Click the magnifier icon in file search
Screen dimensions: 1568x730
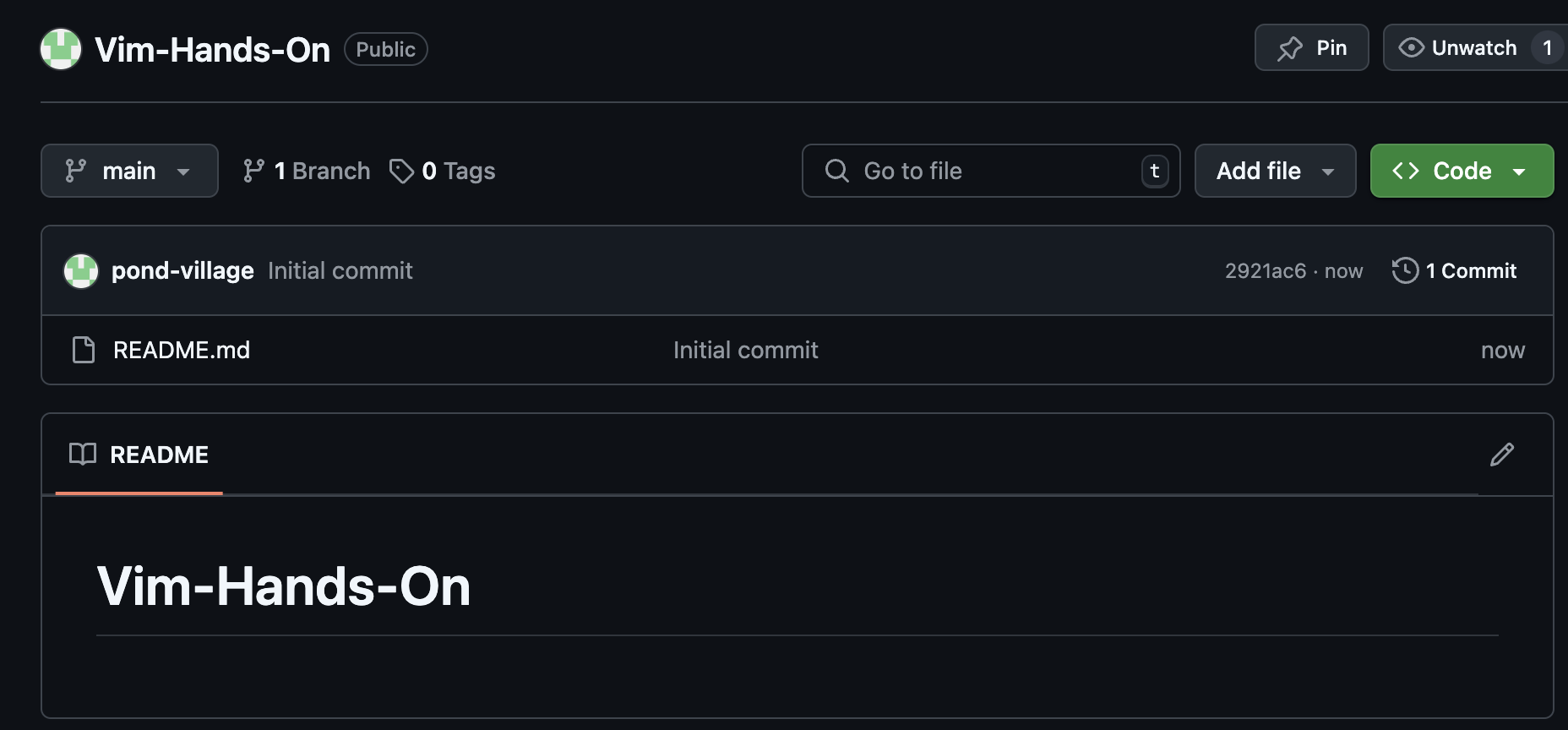[x=836, y=171]
